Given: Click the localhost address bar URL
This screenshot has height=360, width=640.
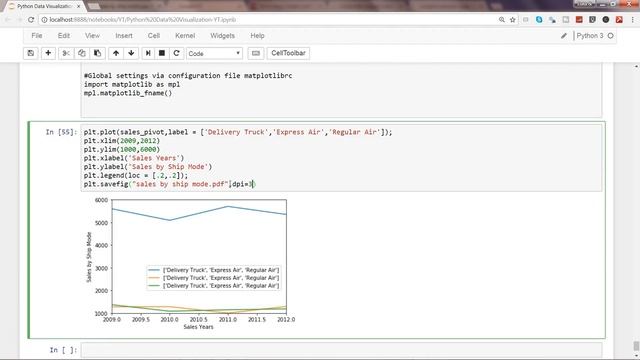Looking at the screenshot, I should click(x=142, y=20).
